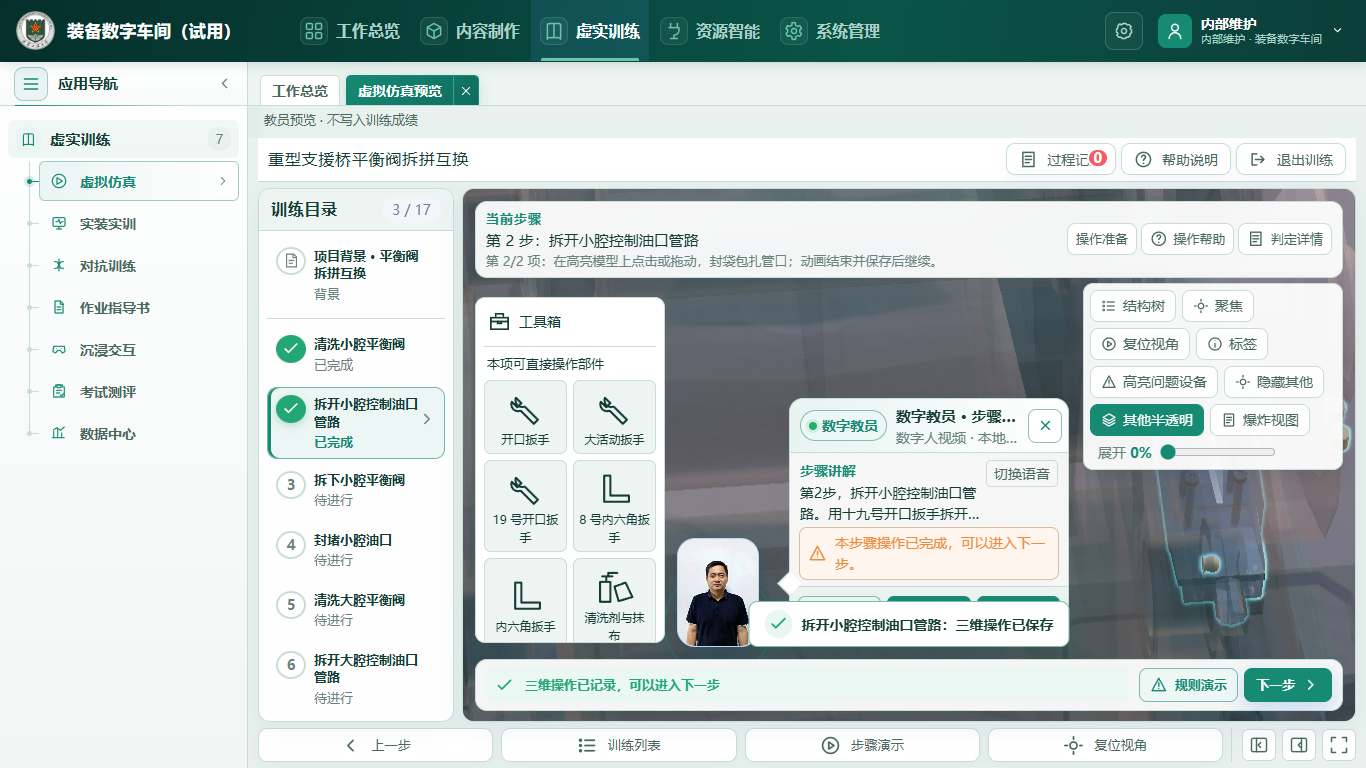Click the 下一步 button
1366x768 pixels.
[x=1288, y=685]
